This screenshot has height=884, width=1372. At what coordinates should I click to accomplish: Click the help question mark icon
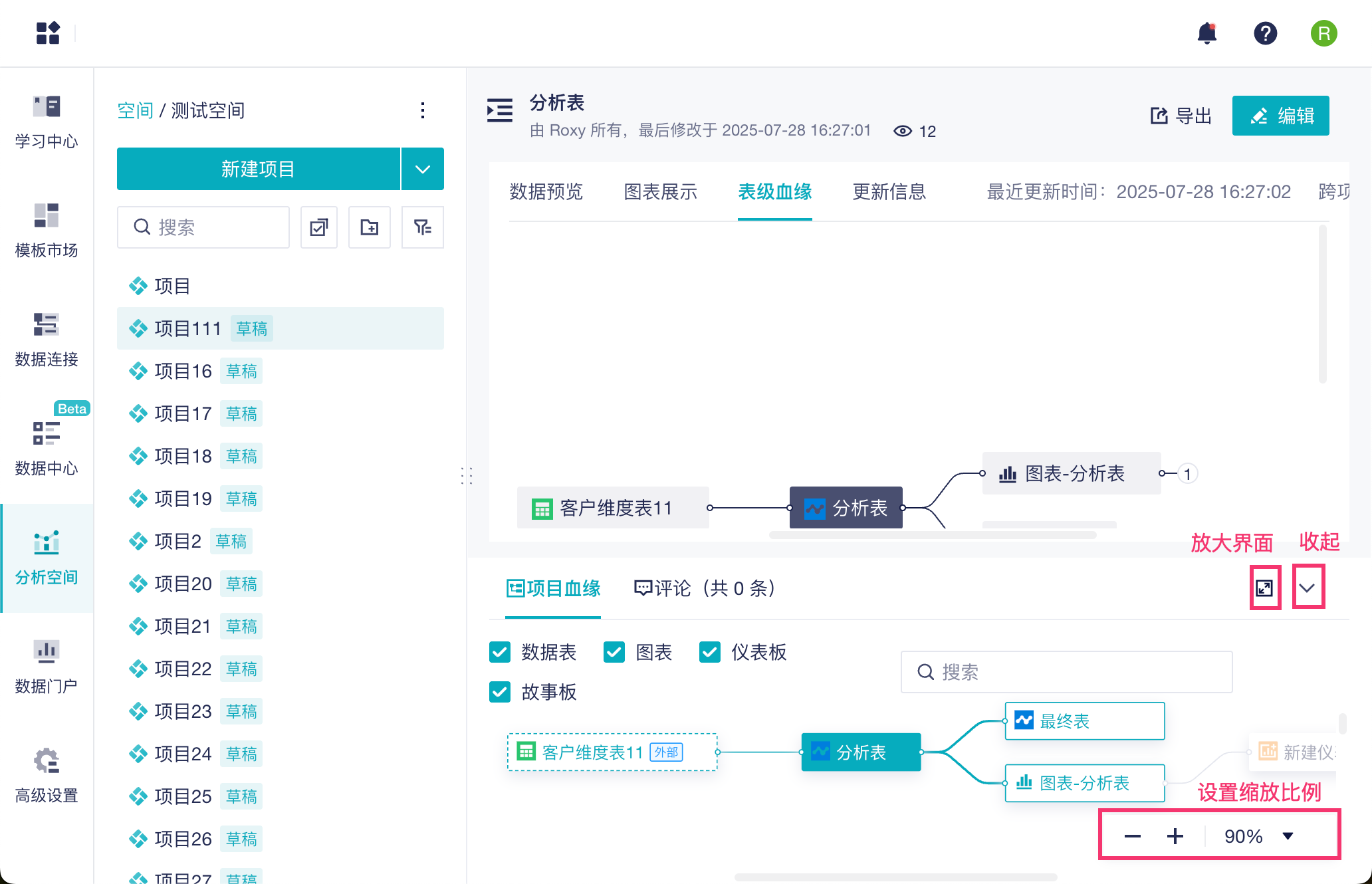(1265, 33)
